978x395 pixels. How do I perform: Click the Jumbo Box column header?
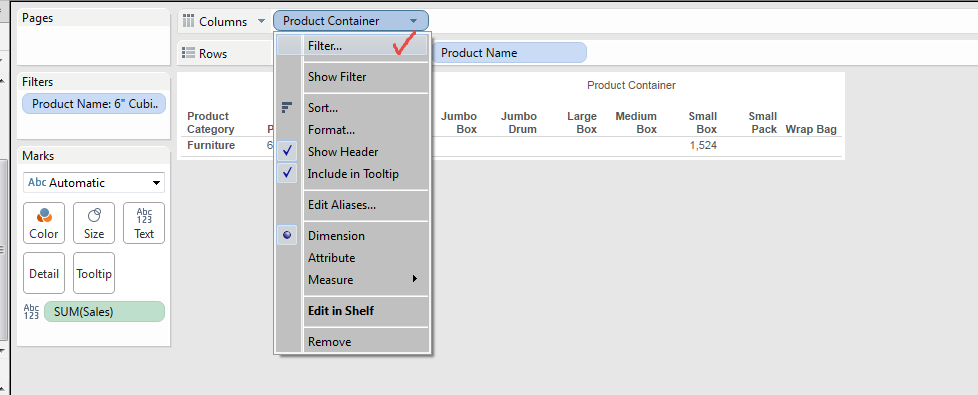[459, 123]
